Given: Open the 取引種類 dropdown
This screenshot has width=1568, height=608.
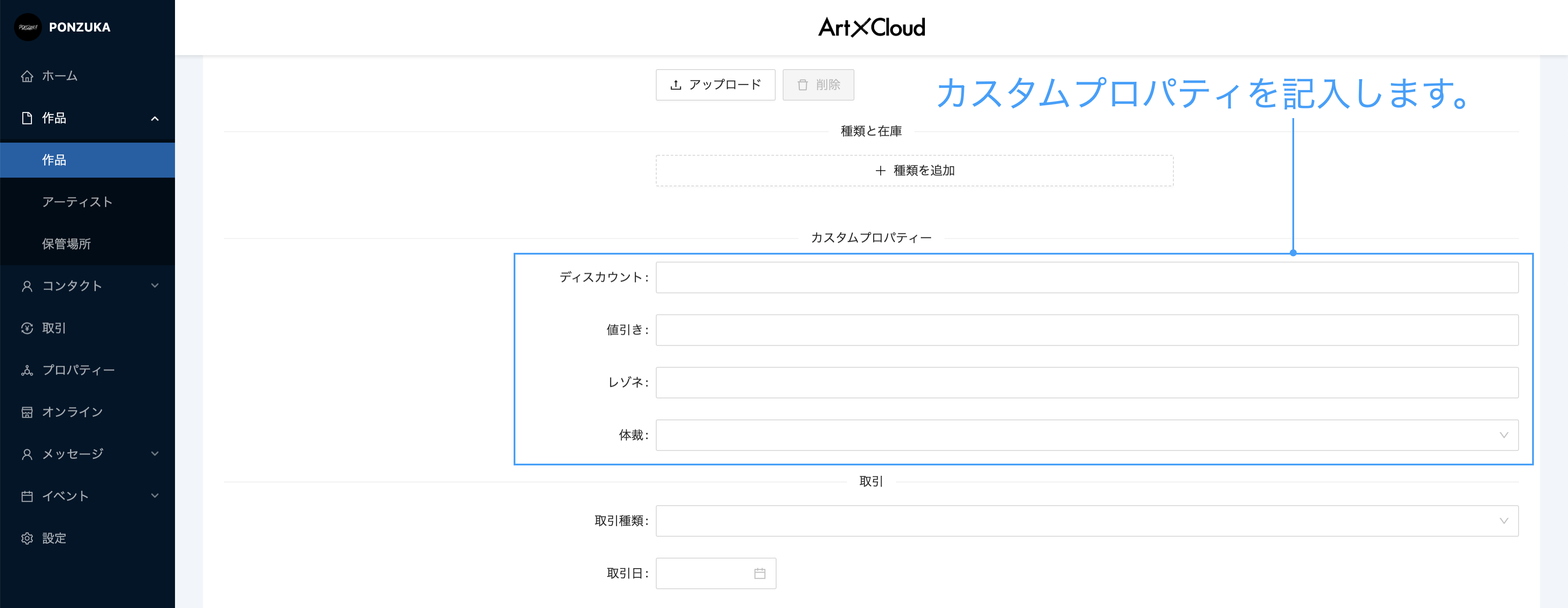Looking at the screenshot, I should coord(1087,521).
